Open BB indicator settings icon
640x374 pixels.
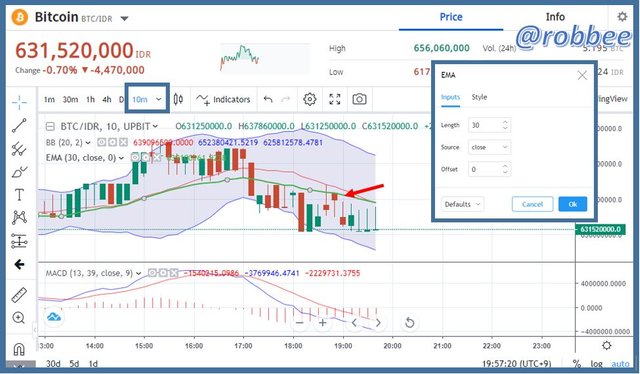click(x=112, y=142)
